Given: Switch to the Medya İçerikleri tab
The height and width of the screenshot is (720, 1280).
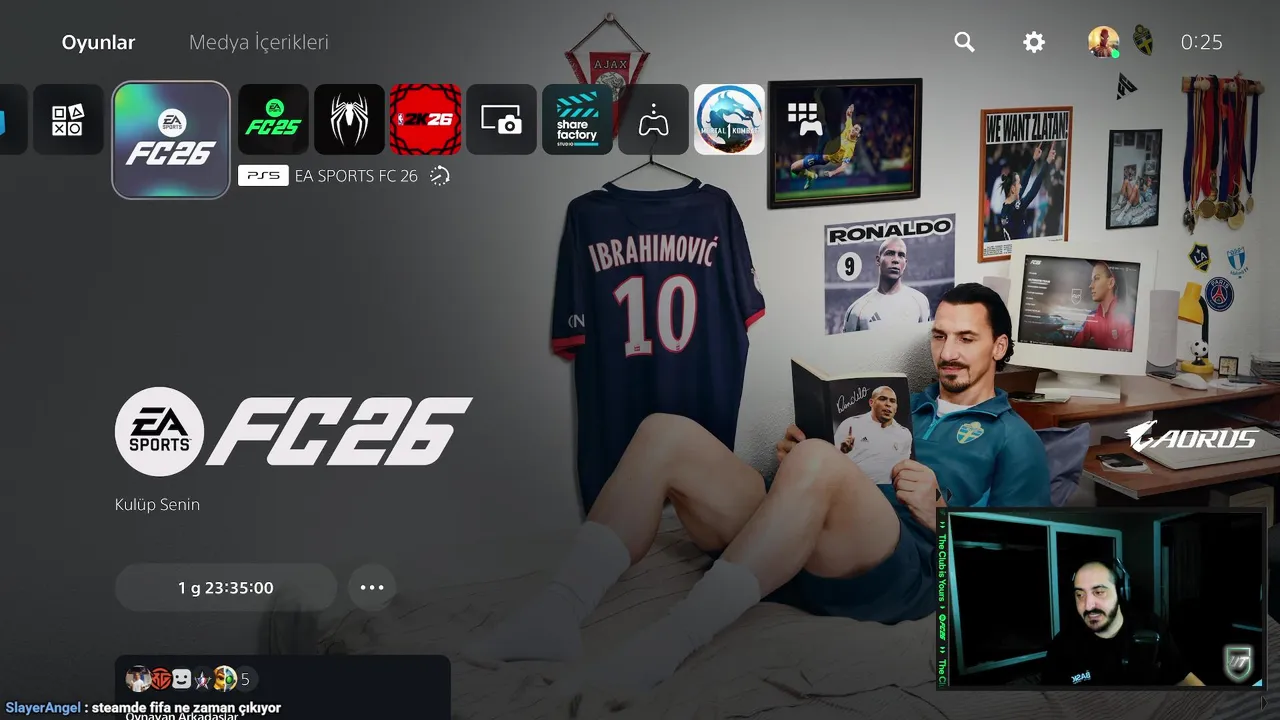Looking at the screenshot, I should [259, 42].
